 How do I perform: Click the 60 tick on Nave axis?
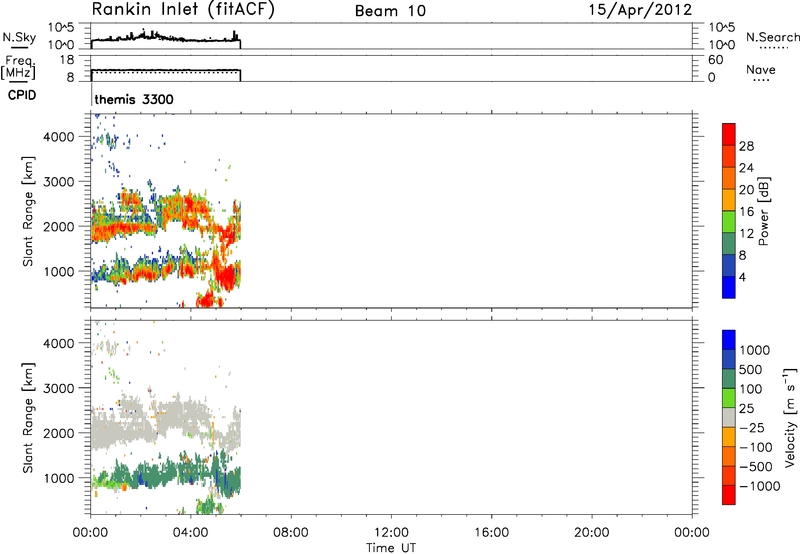click(x=715, y=60)
